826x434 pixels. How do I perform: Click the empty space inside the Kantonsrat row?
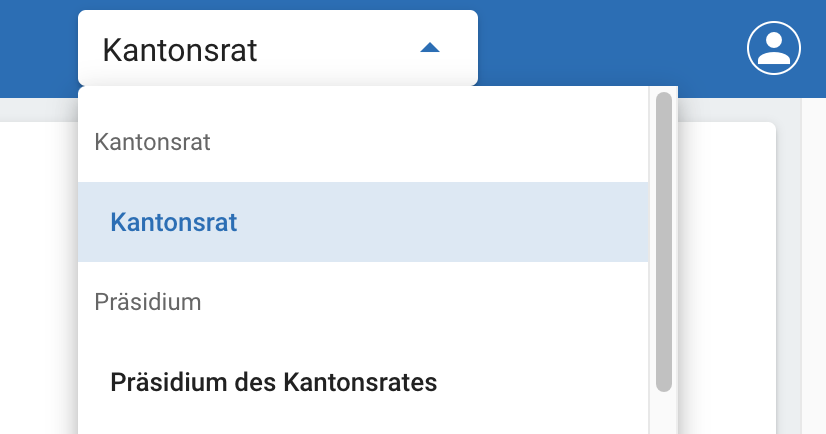(x=450, y=222)
